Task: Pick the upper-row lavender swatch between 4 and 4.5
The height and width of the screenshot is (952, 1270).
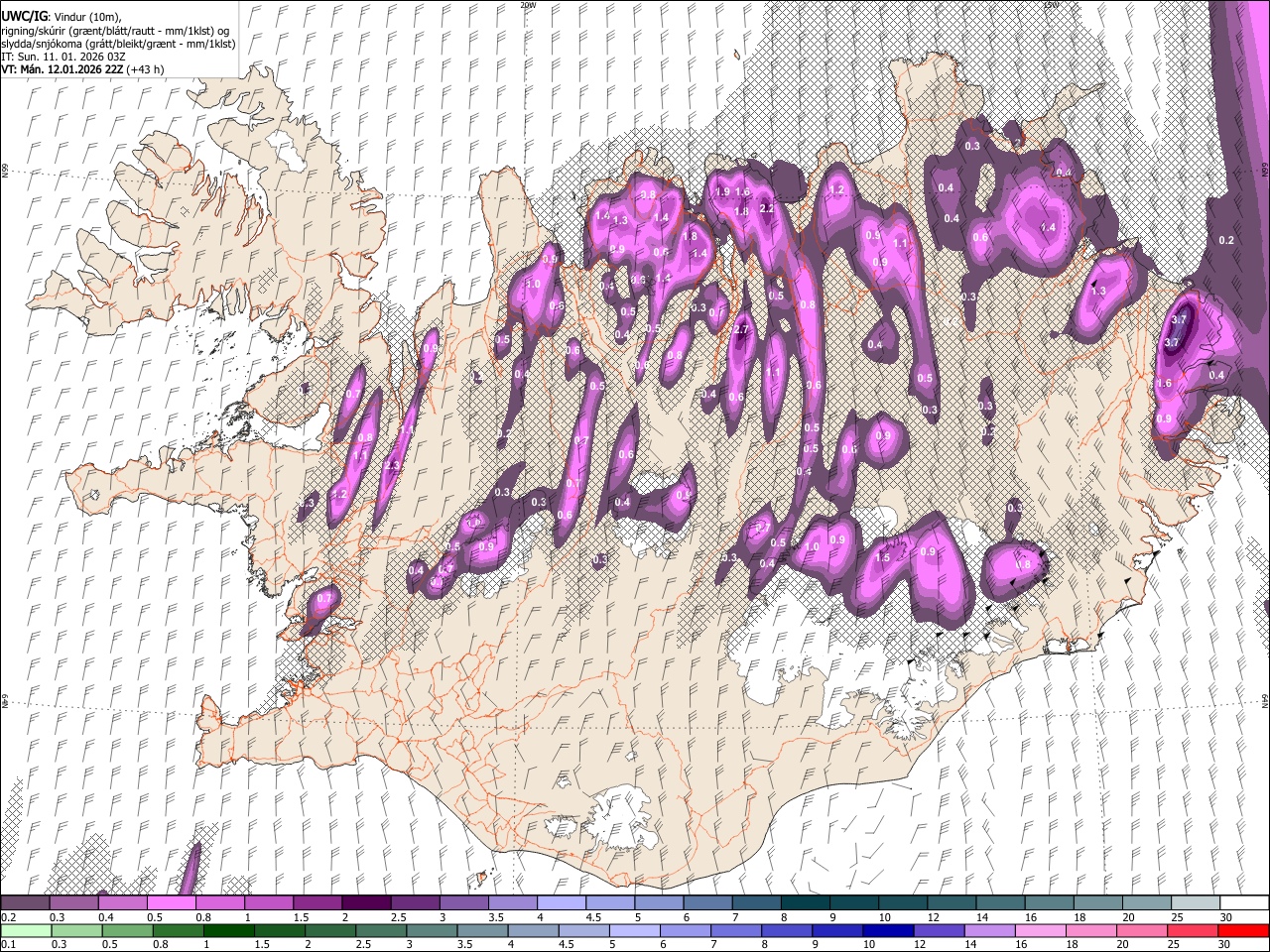Action: coord(562,903)
